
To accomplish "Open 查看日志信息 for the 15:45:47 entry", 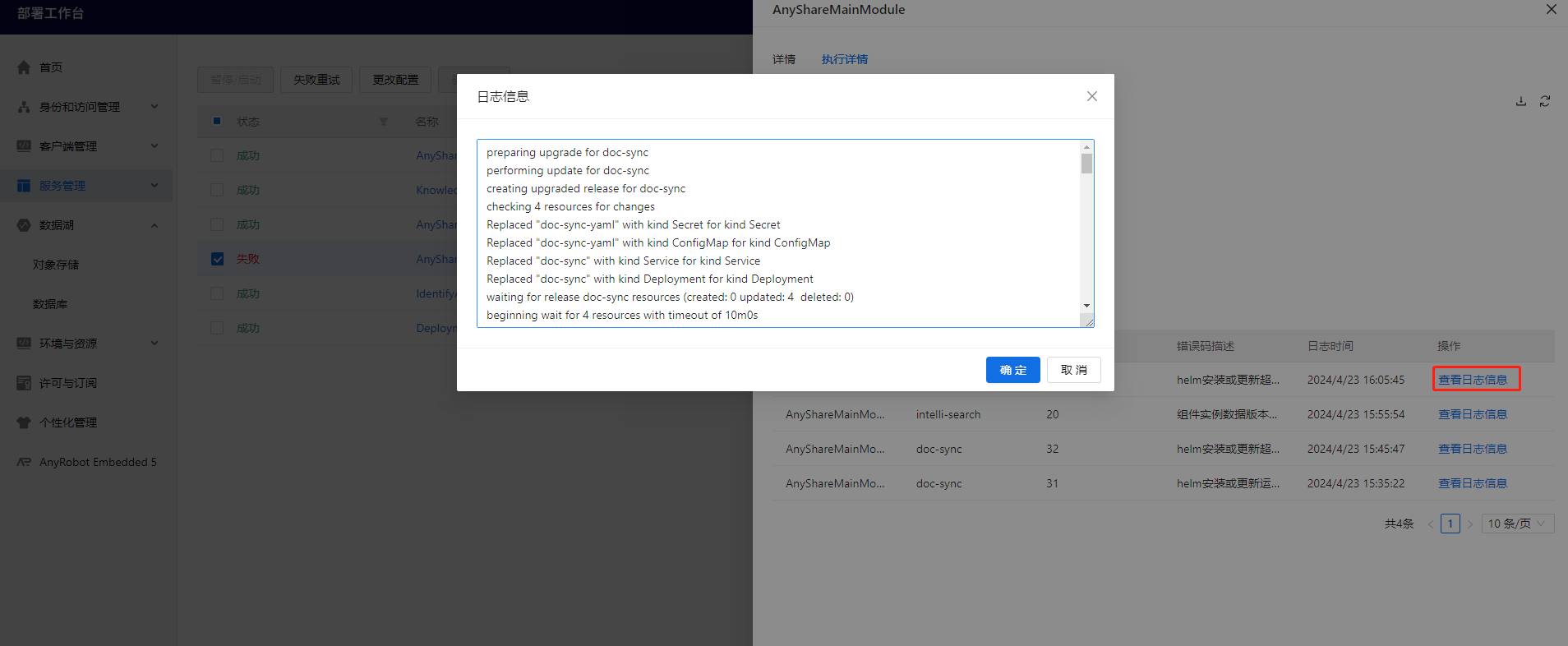I will 1473,449.
